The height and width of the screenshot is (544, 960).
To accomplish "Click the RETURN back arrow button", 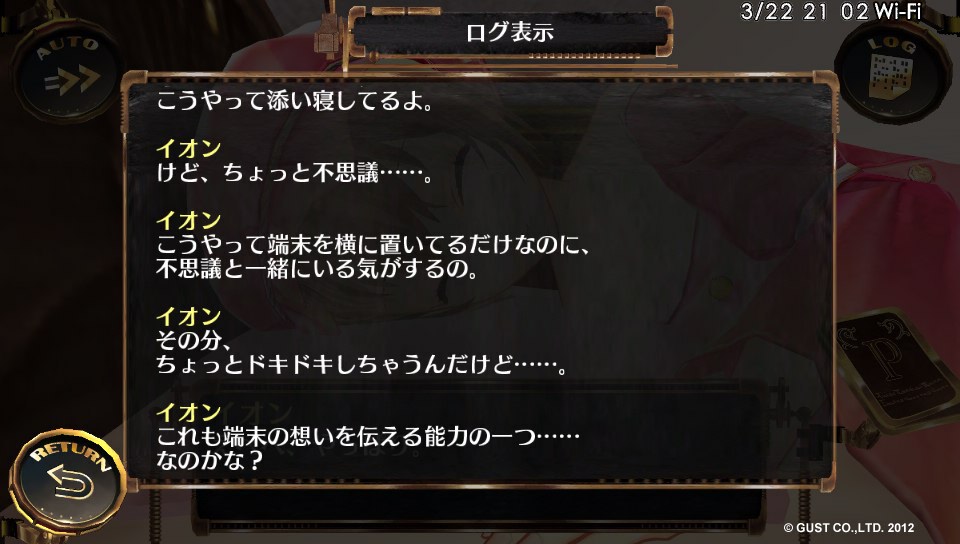I will 67,482.
